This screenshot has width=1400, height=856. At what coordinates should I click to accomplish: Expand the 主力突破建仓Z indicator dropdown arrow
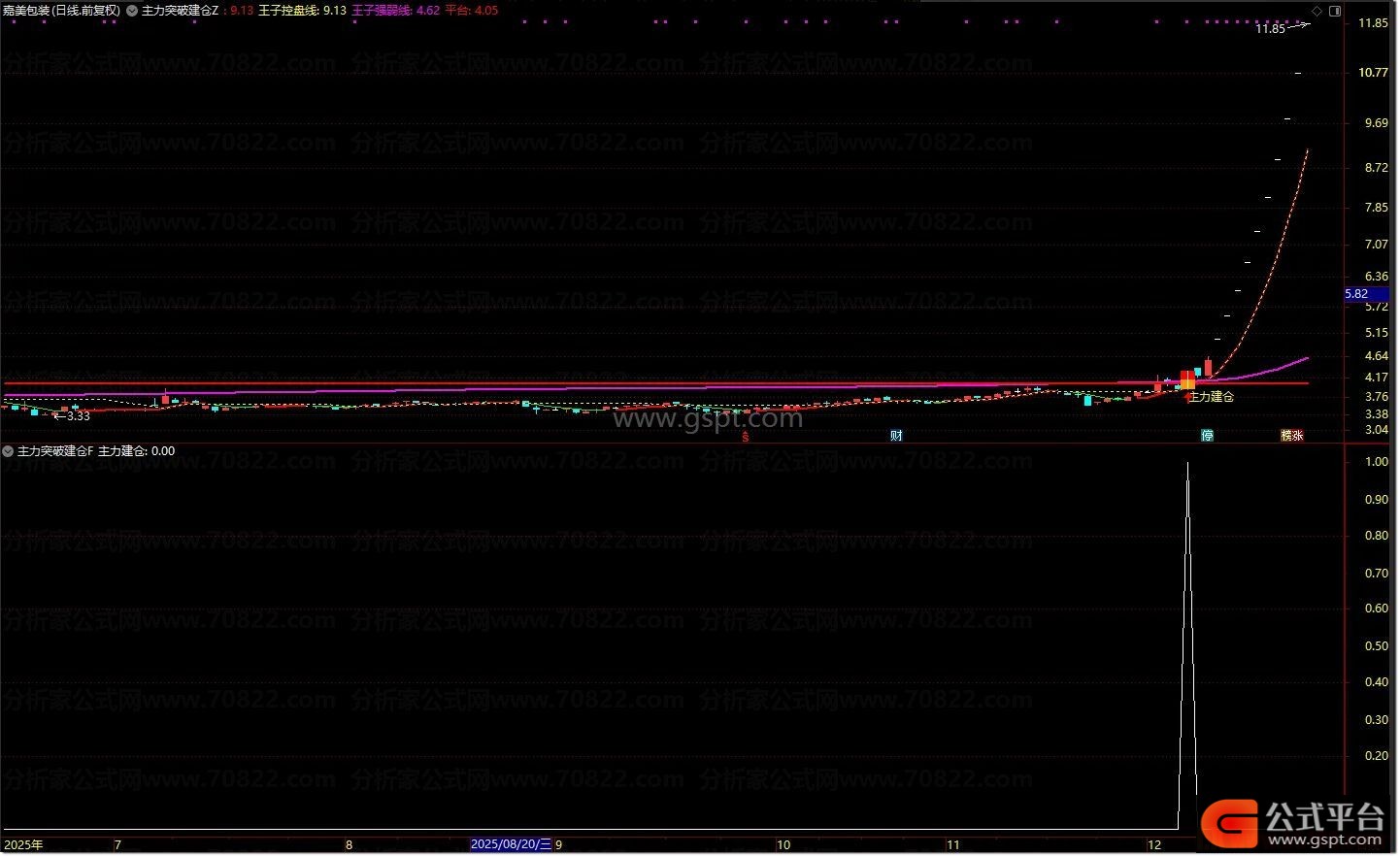click(132, 11)
